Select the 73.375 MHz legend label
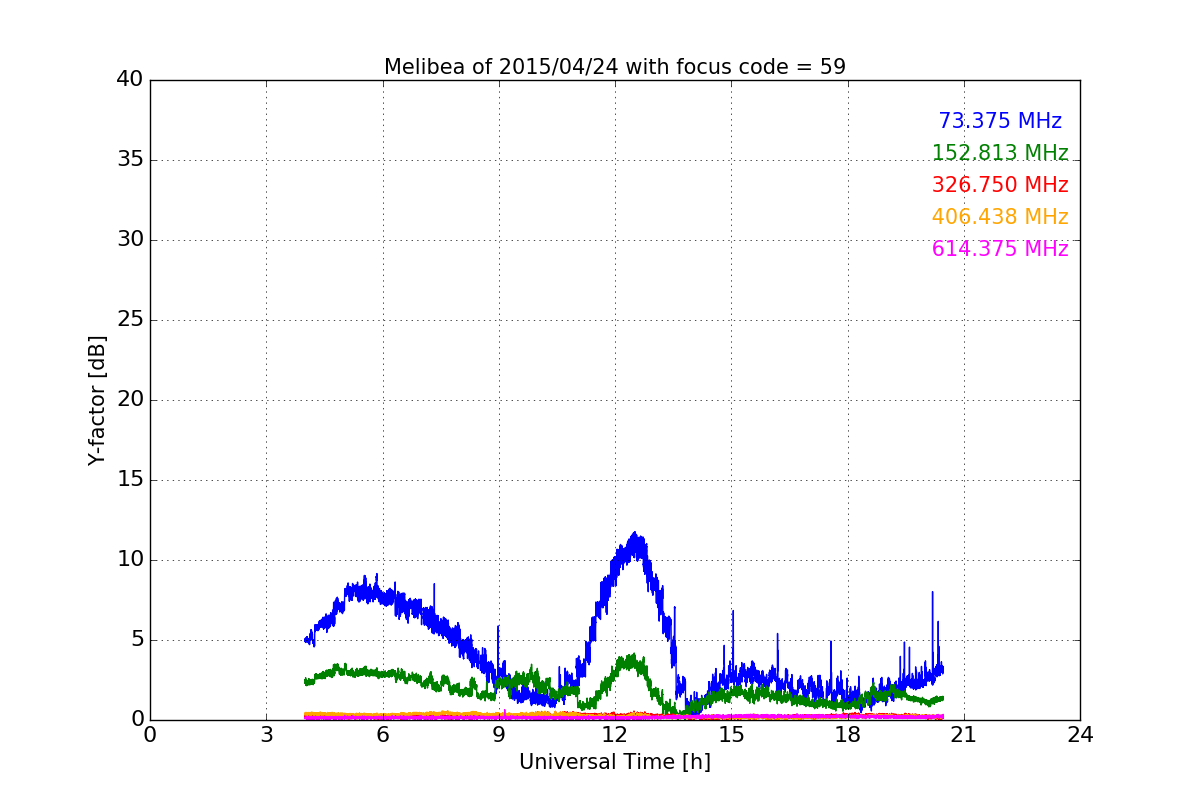1200x800 pixels. tap(1000, 121)
